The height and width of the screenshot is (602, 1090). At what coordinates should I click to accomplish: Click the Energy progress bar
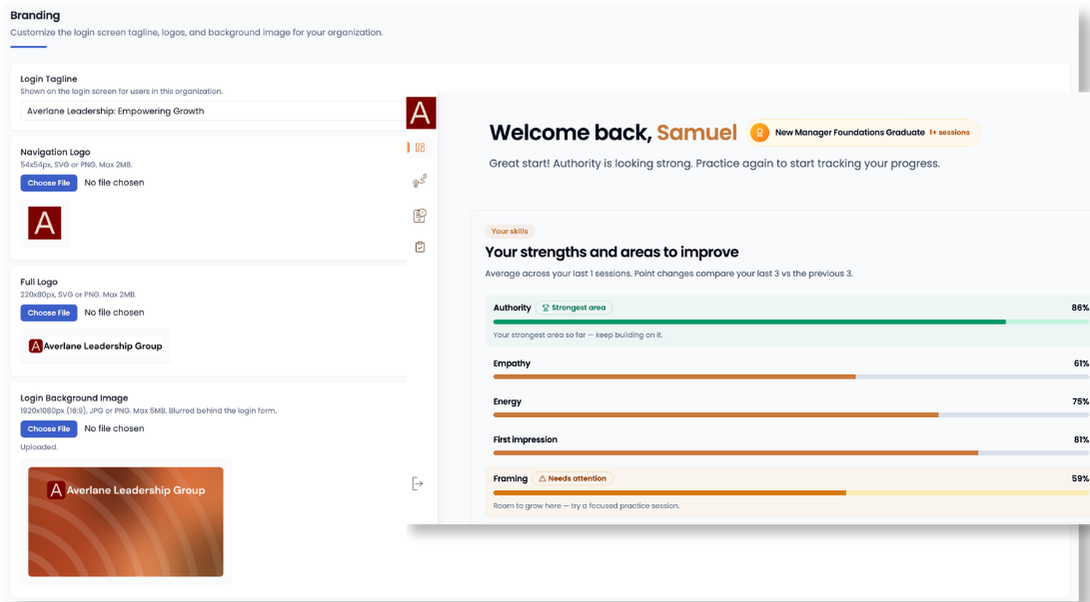pos(792,415)
